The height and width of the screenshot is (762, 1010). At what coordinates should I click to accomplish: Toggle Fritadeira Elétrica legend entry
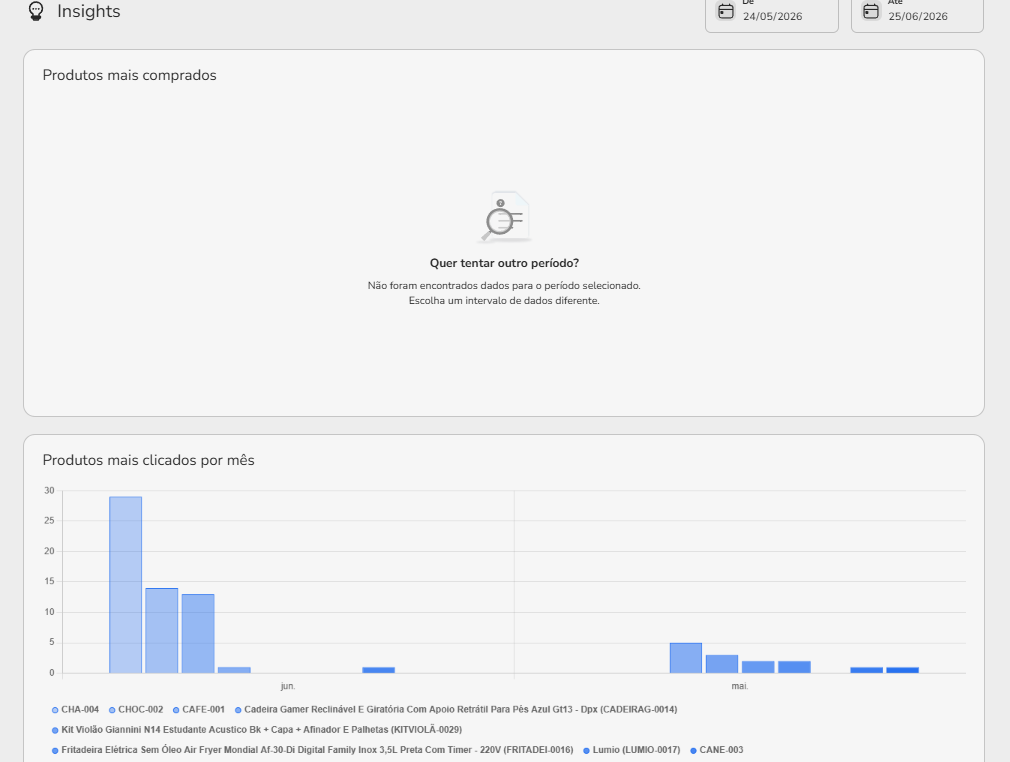[312, 750]
